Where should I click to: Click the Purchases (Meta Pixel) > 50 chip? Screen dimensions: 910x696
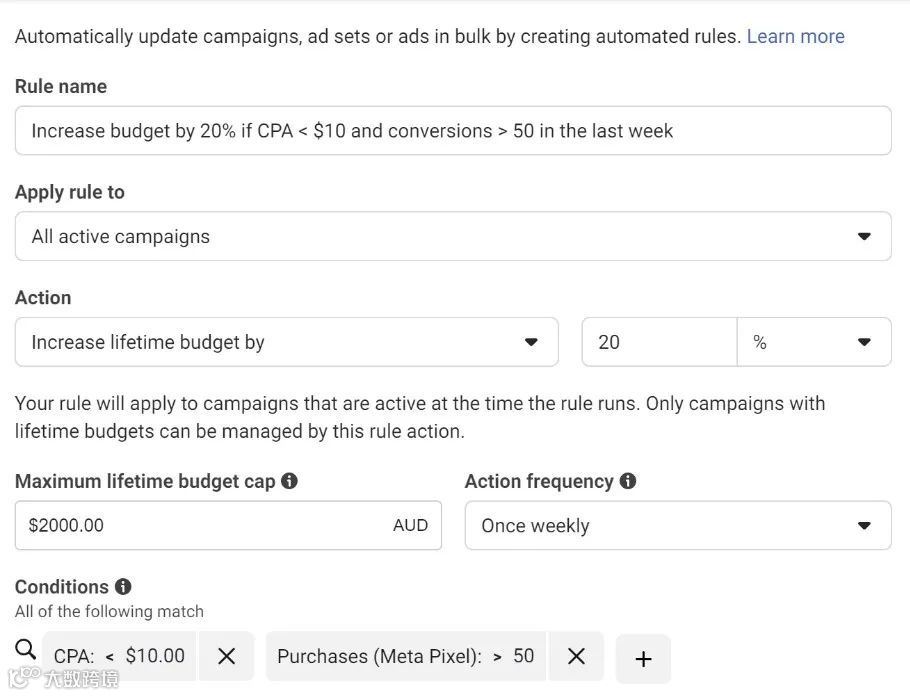(x=405, y=656)
